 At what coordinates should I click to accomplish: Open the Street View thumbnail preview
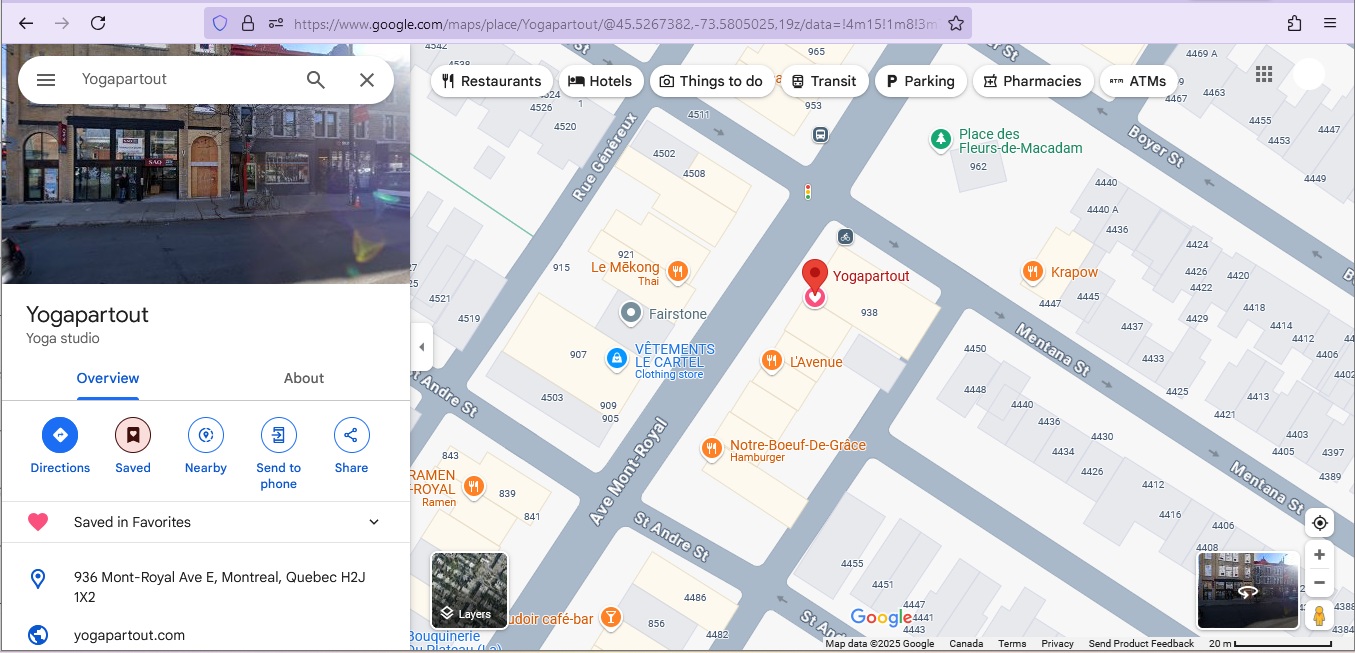pos(1248,590)
